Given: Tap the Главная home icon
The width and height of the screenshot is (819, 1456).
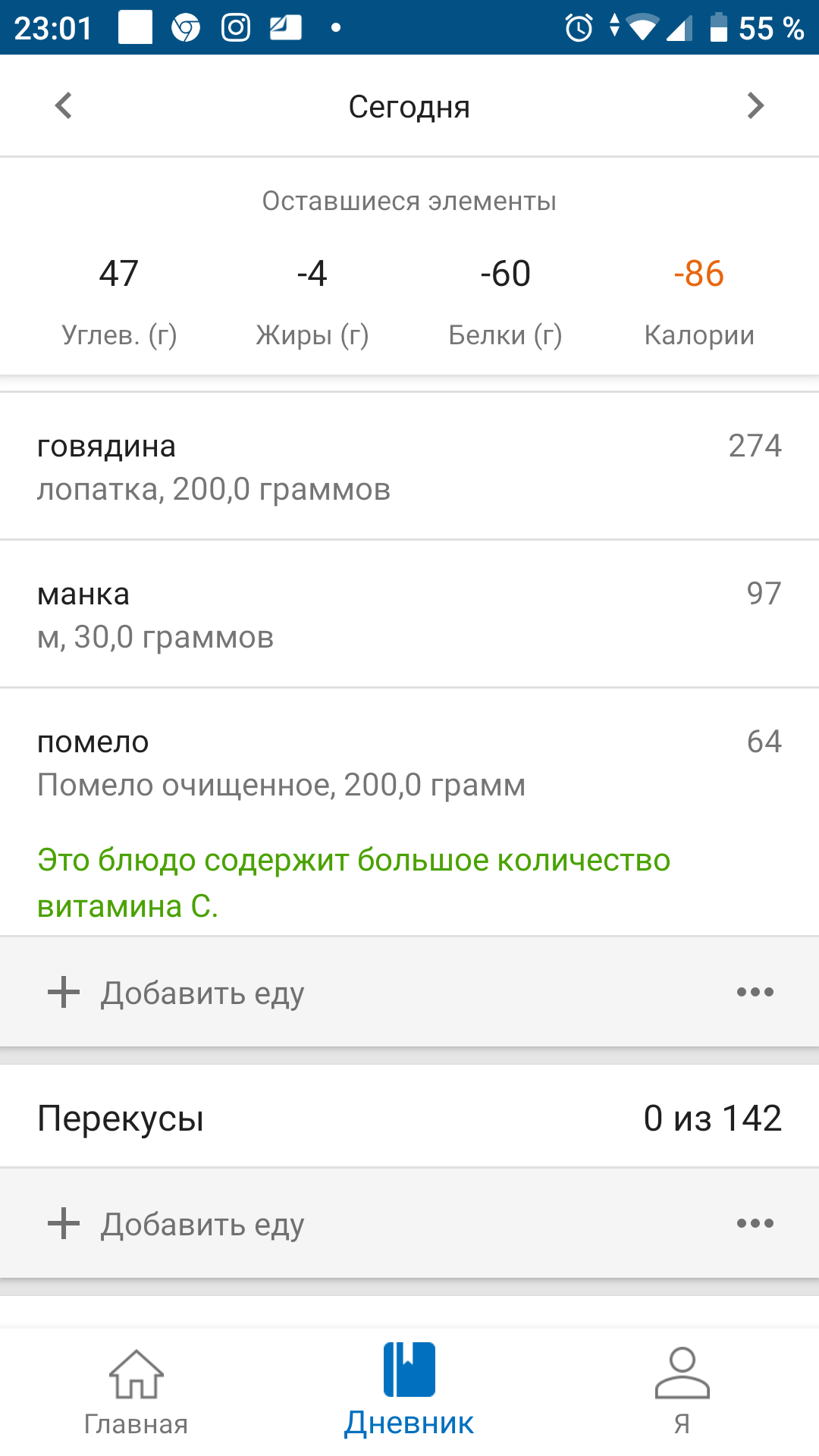Looking at the screenshot, I should (x=136, y=1373).
